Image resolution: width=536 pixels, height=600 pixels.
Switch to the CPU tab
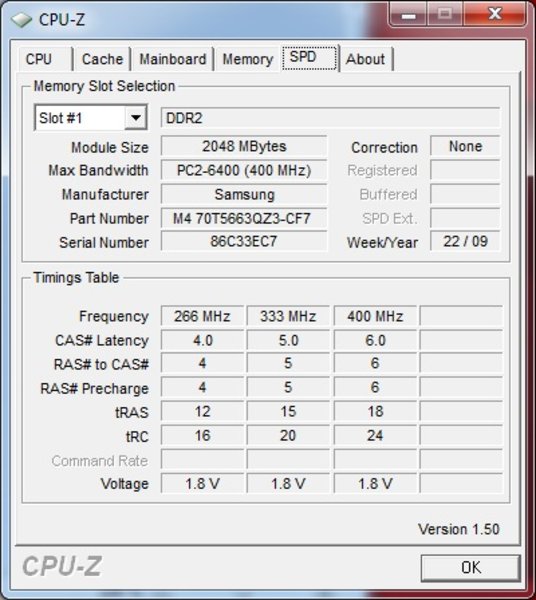[45, 59]
